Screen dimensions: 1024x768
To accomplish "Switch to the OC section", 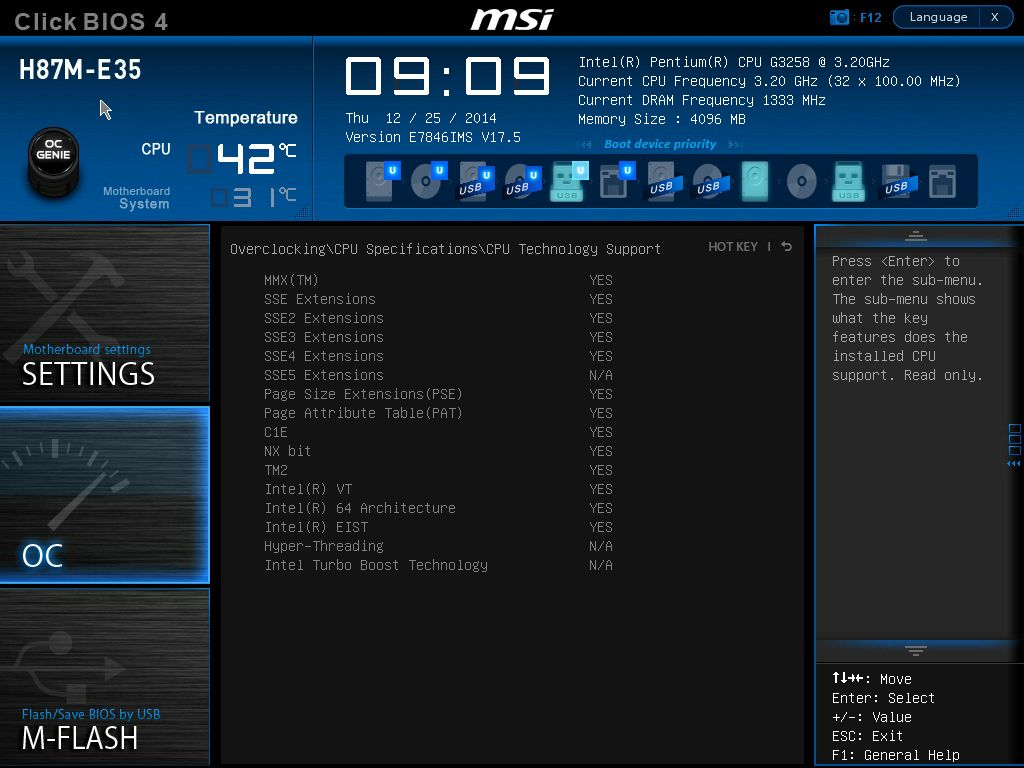I will 105,495.
